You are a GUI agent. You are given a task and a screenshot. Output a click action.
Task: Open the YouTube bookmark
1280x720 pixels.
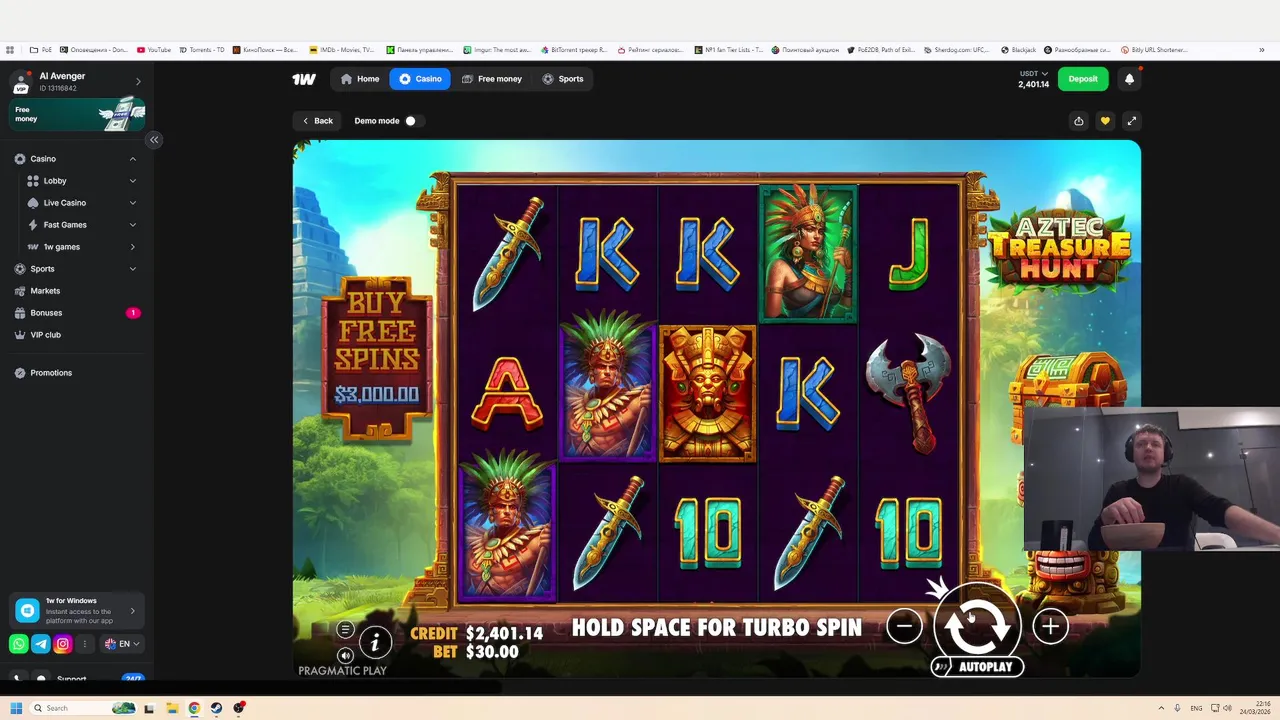(154, 49)
